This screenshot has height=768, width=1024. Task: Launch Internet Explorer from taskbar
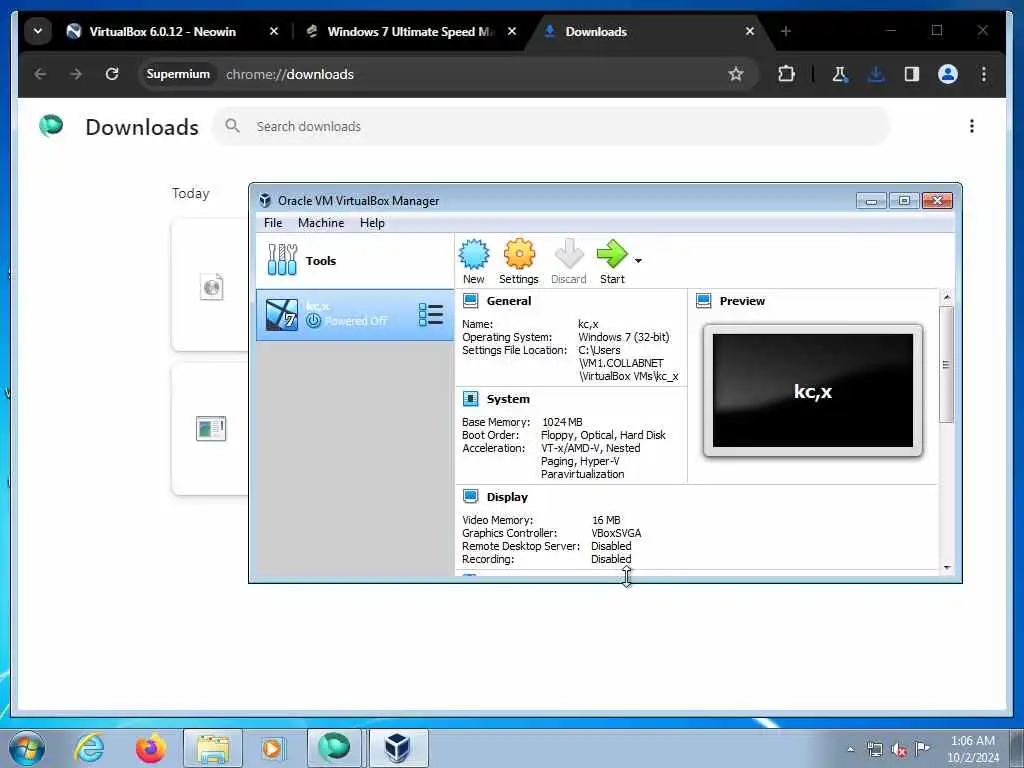pos(89,748)
